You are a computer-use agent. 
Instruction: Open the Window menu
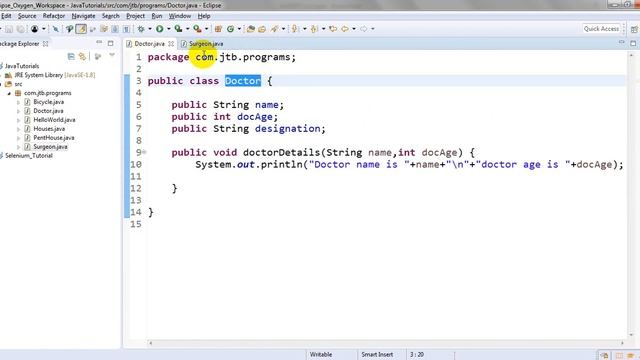(180, 16)
